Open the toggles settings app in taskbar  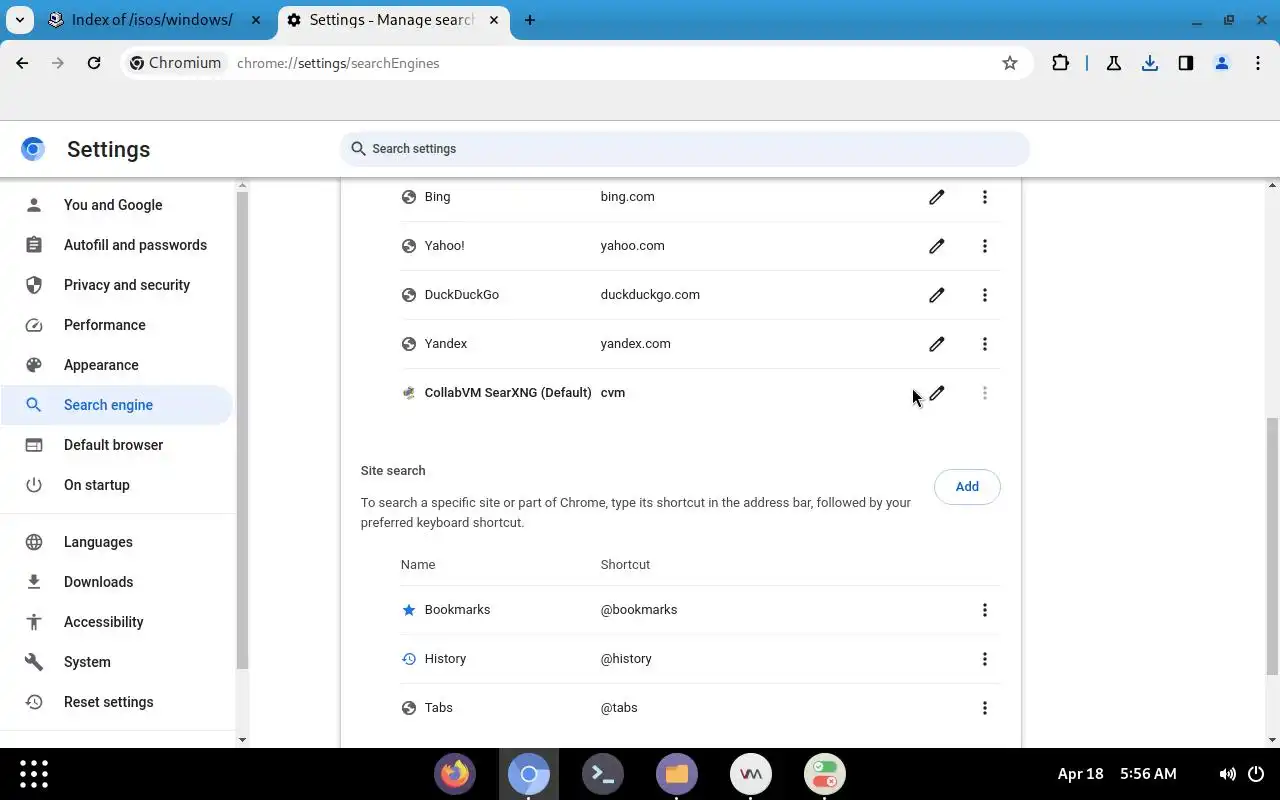(825, 774)
